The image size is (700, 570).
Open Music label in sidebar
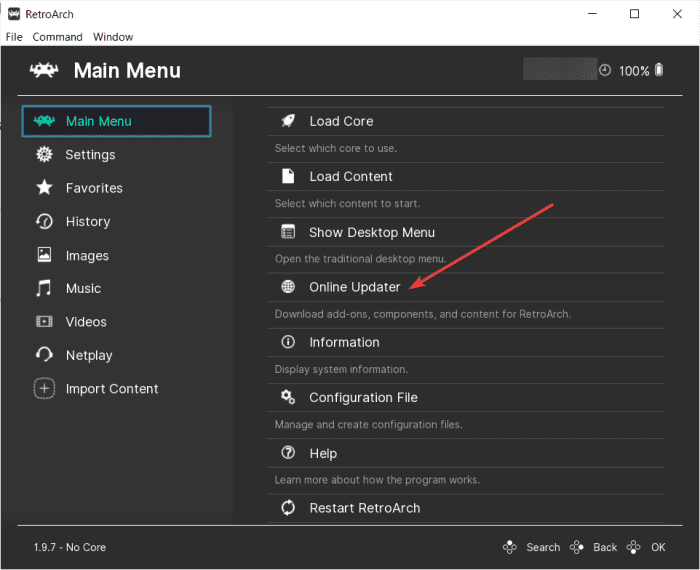click(x=83, y=288)
